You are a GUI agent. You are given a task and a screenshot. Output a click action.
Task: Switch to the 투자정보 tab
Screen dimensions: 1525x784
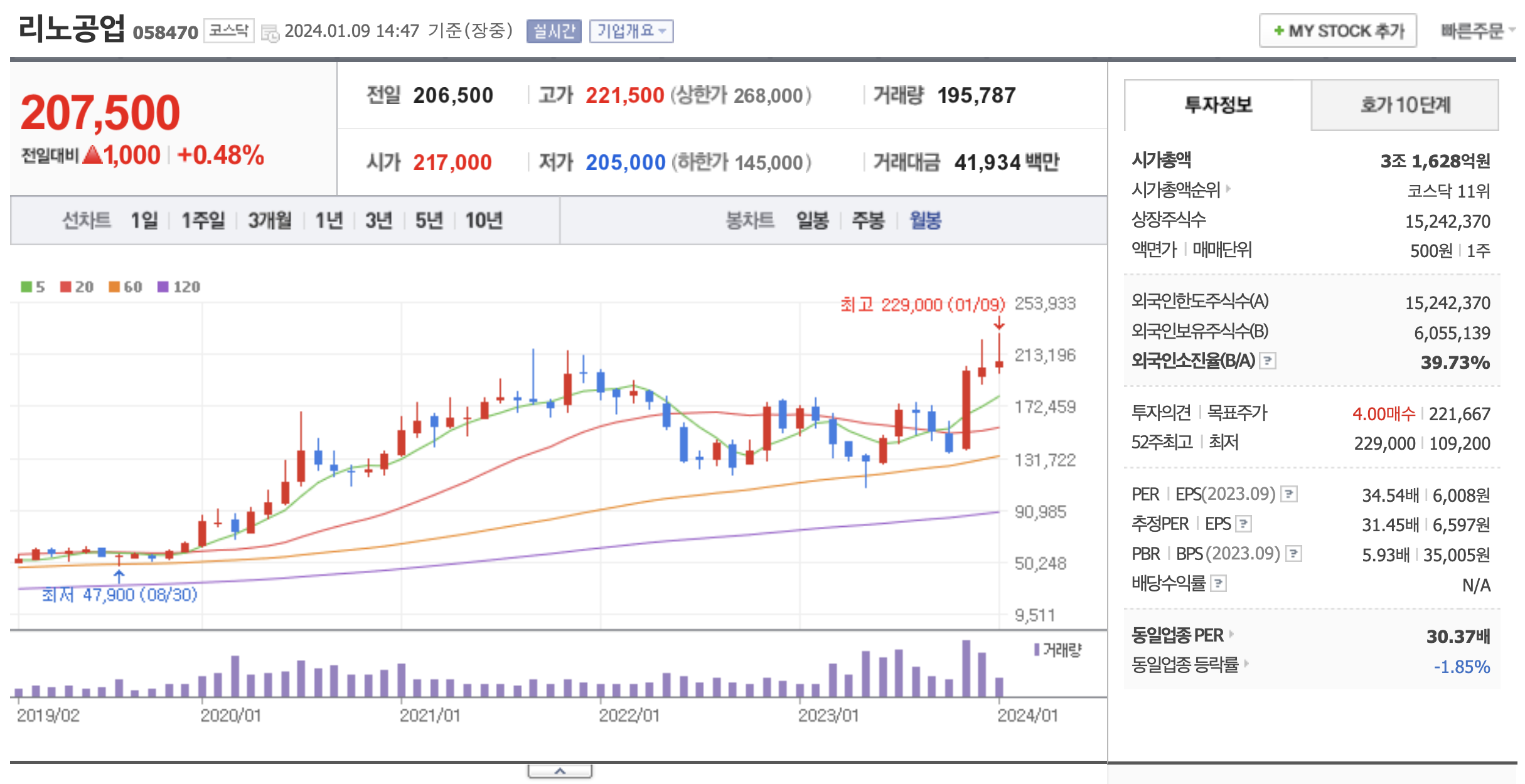[x=1217, y=105]
